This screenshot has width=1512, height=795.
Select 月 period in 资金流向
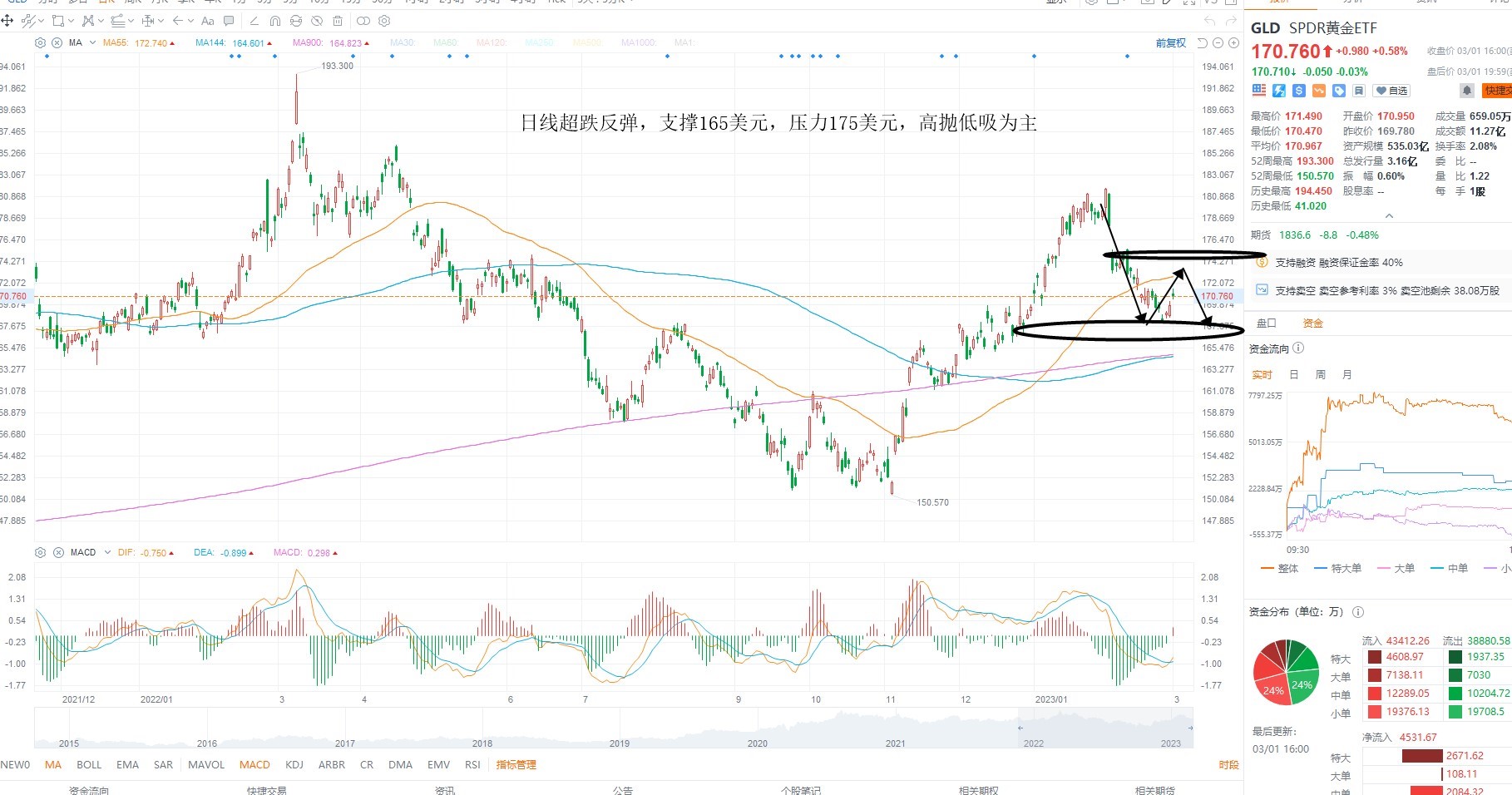(x=1346, y=374)
